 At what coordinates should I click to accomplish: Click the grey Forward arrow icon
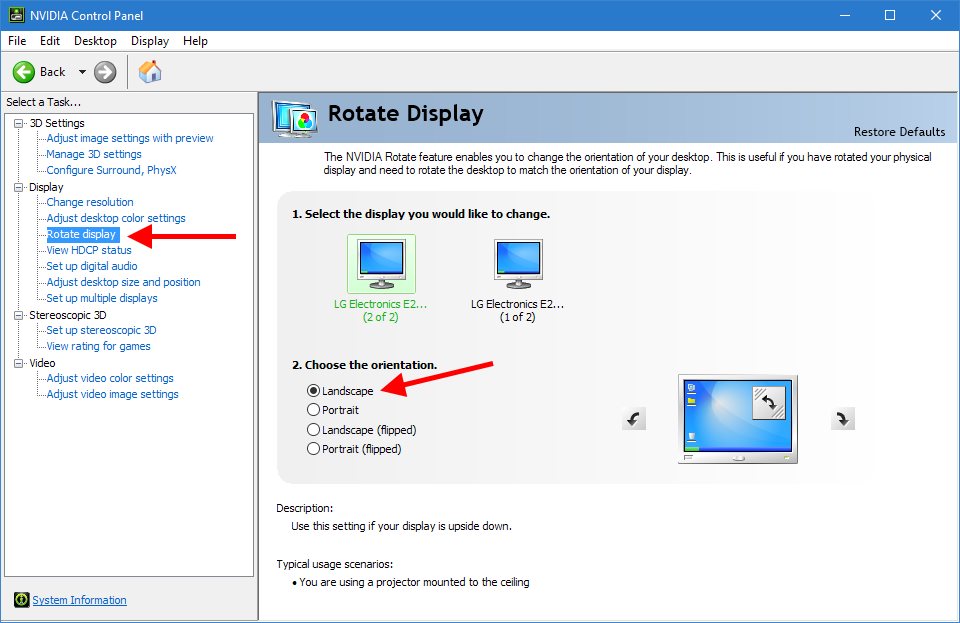coord(105,72)
